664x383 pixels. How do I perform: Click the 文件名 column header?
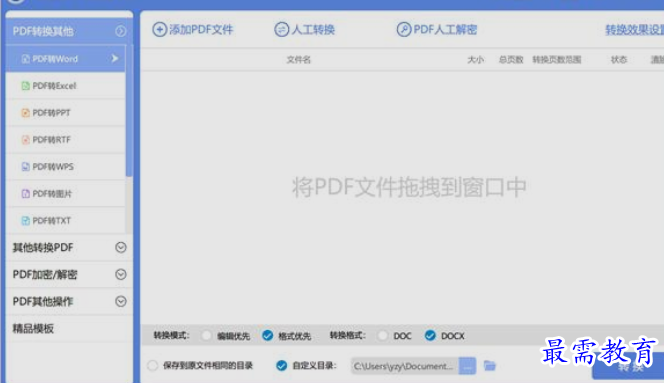299,60
